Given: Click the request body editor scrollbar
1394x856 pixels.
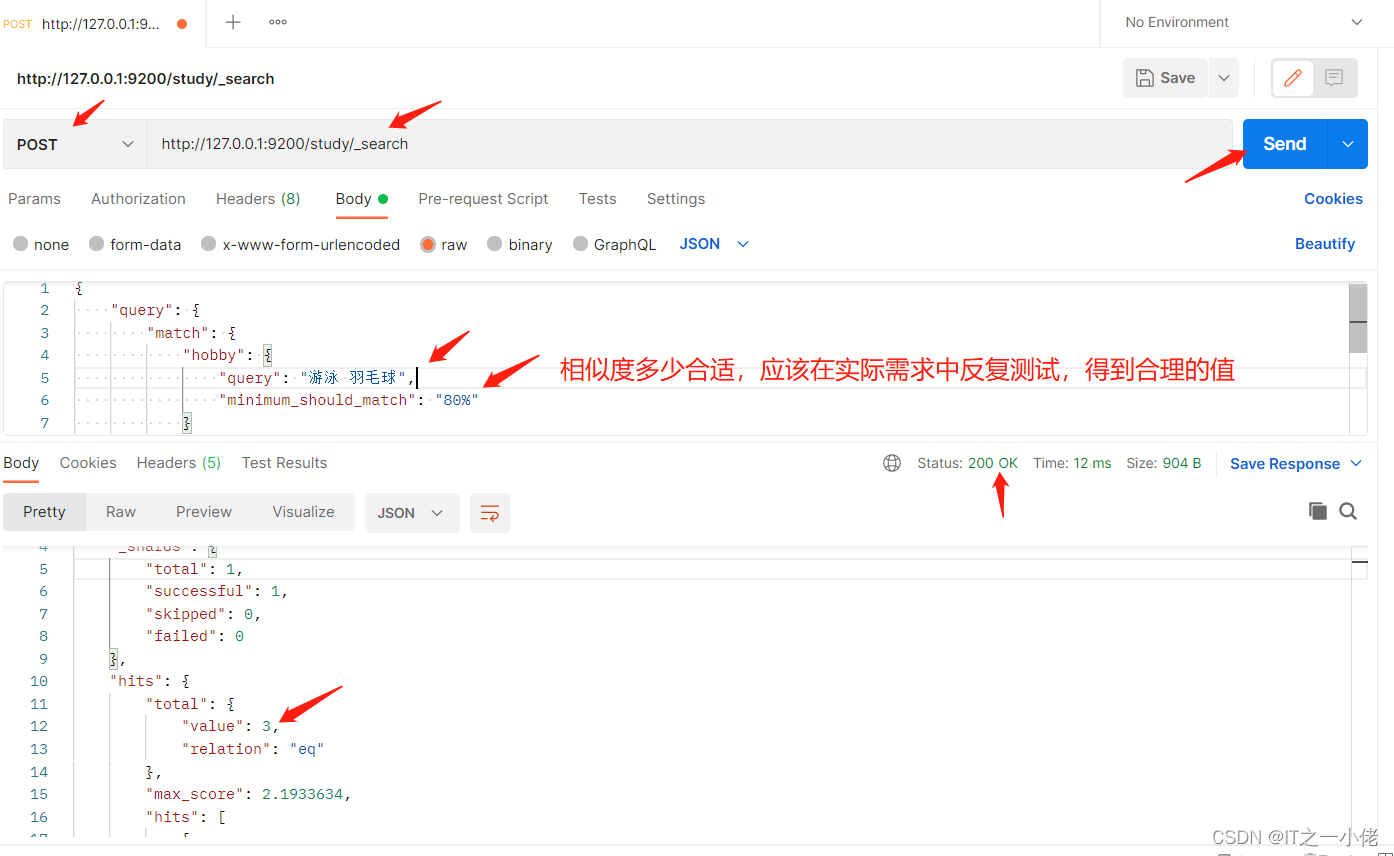Looking at the screenshot, I should click(x=1357, y=318).
